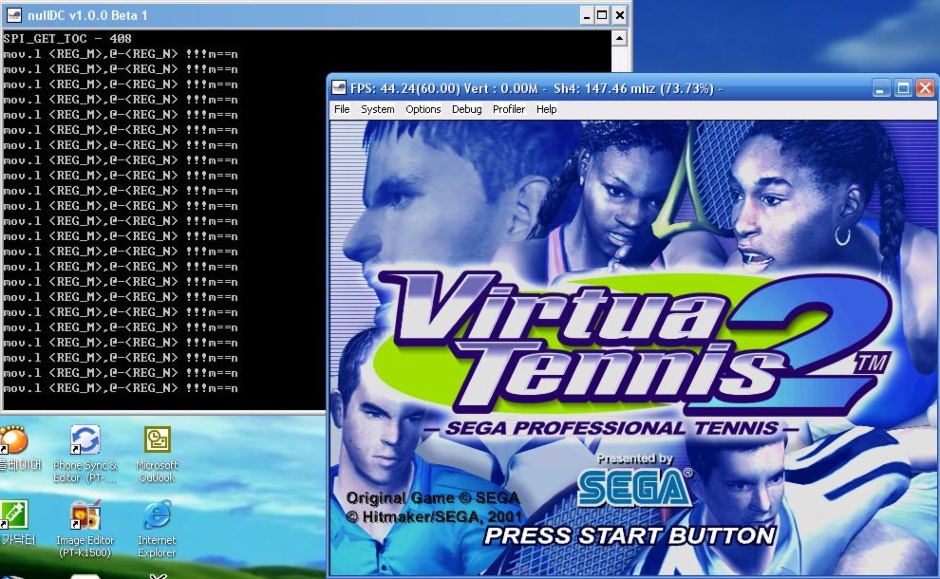Viewport: 940px width, 579px height.
Task: Click the 'Presented by' text
Action: (x=635, y=459)
